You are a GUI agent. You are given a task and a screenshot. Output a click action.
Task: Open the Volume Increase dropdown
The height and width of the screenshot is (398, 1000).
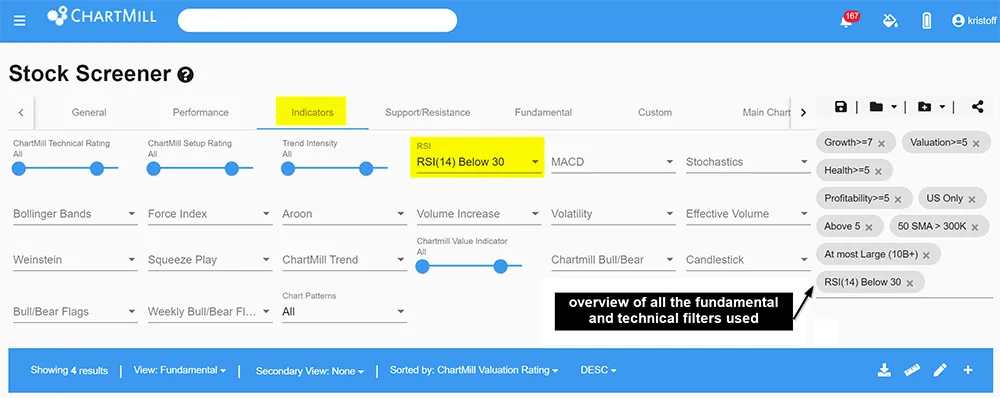click(478, 214)
